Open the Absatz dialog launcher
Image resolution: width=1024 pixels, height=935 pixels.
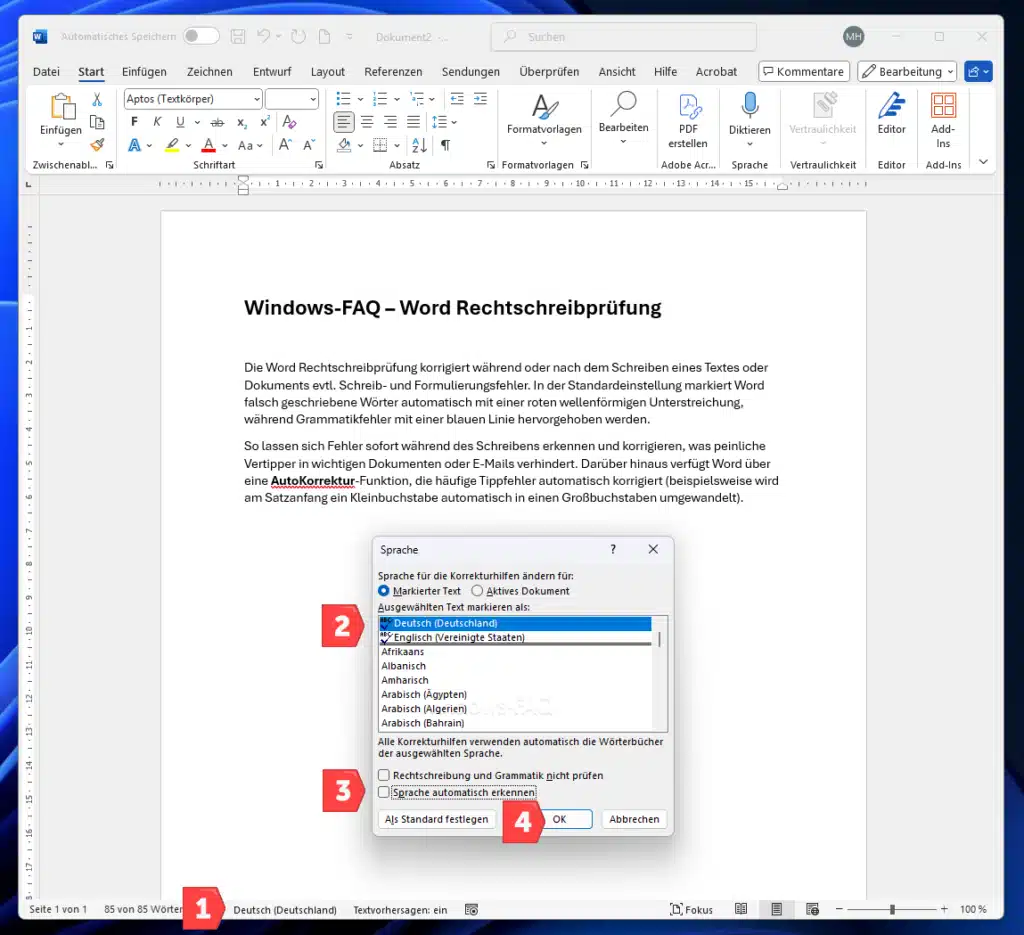490,165
